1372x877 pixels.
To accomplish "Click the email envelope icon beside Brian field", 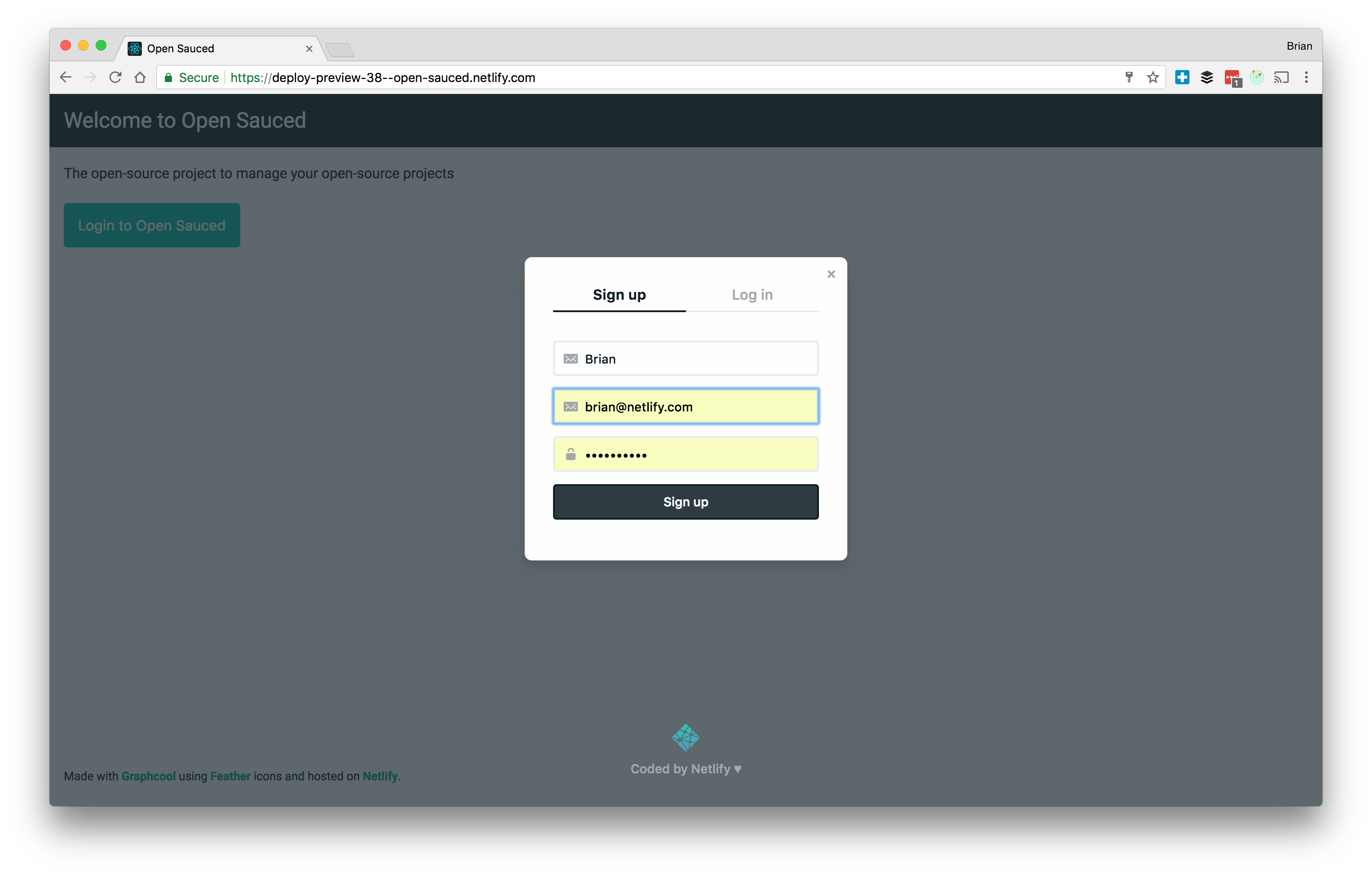I will pos(570,359).
